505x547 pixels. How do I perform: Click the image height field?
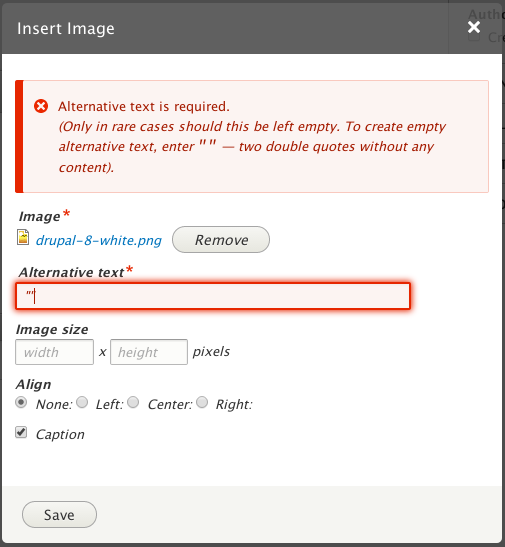click(149, 352)
